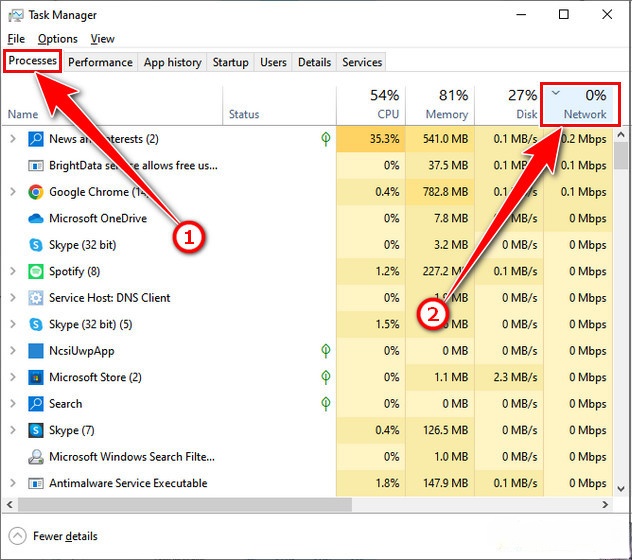Click the Fewer details label
Viewport: 632px width, 560px height.
(65, 536)
